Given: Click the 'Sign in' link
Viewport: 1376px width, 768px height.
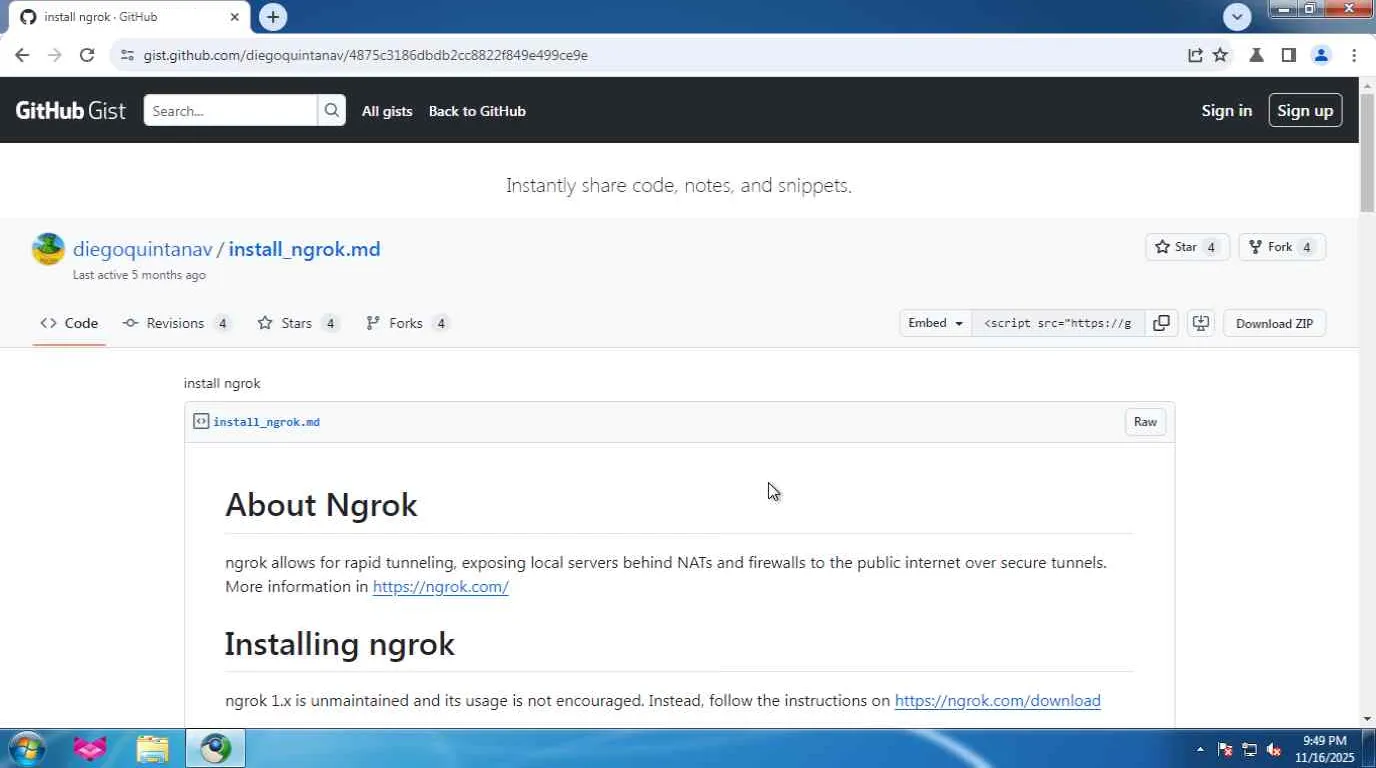Looking at the screenshot, I should tap(1227, 111).
